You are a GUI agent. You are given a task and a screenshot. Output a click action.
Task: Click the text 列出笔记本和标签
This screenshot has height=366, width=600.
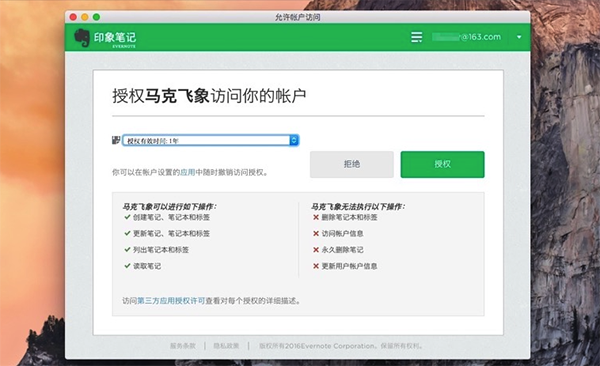tap(161, 250)
